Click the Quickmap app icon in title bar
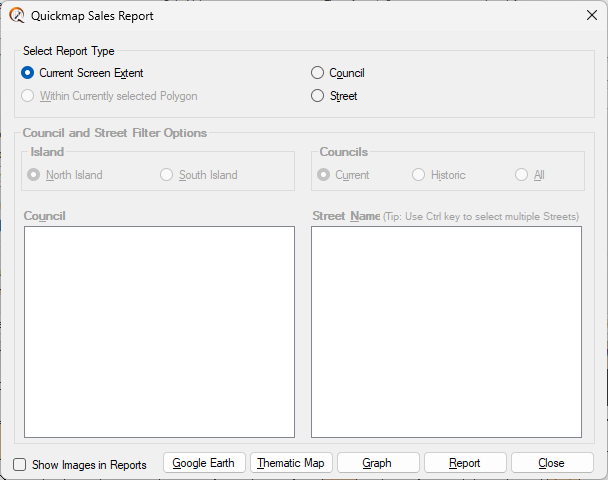 coord(17,16)
